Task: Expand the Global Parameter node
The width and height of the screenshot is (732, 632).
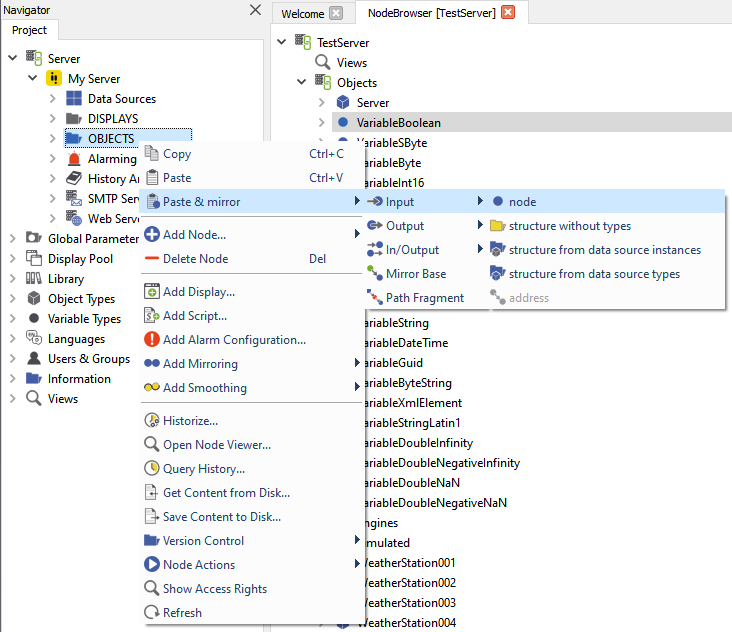Action: (13, 238)
